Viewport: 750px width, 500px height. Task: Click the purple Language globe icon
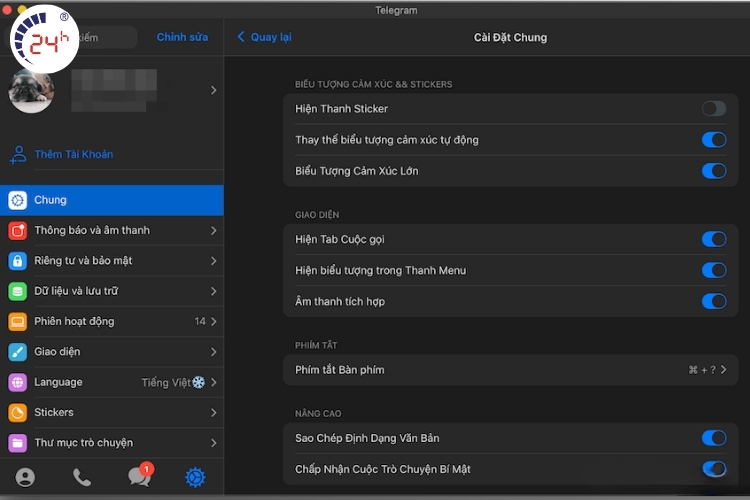(18, 382)
